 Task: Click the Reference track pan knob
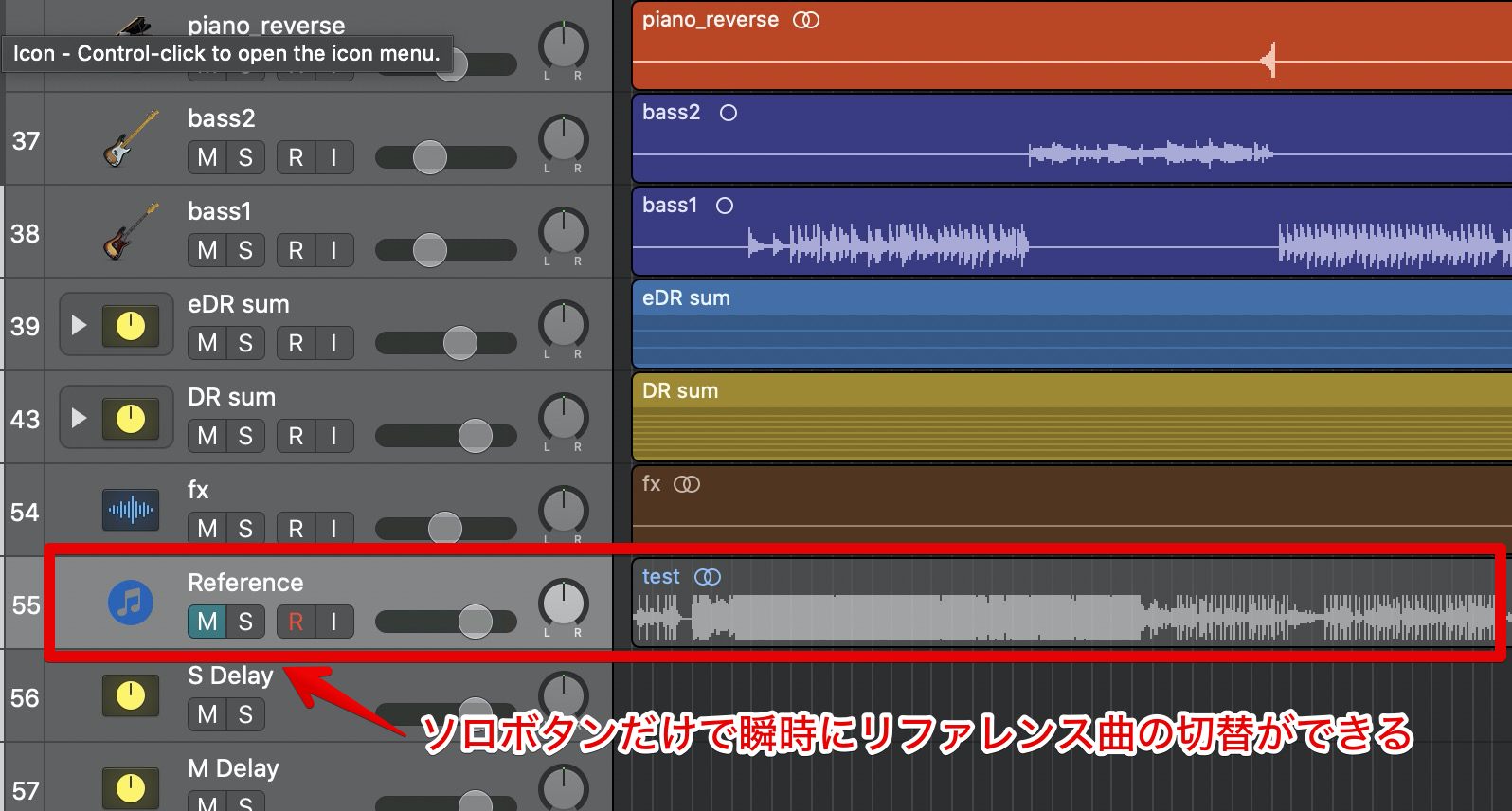tap(564, 603)
